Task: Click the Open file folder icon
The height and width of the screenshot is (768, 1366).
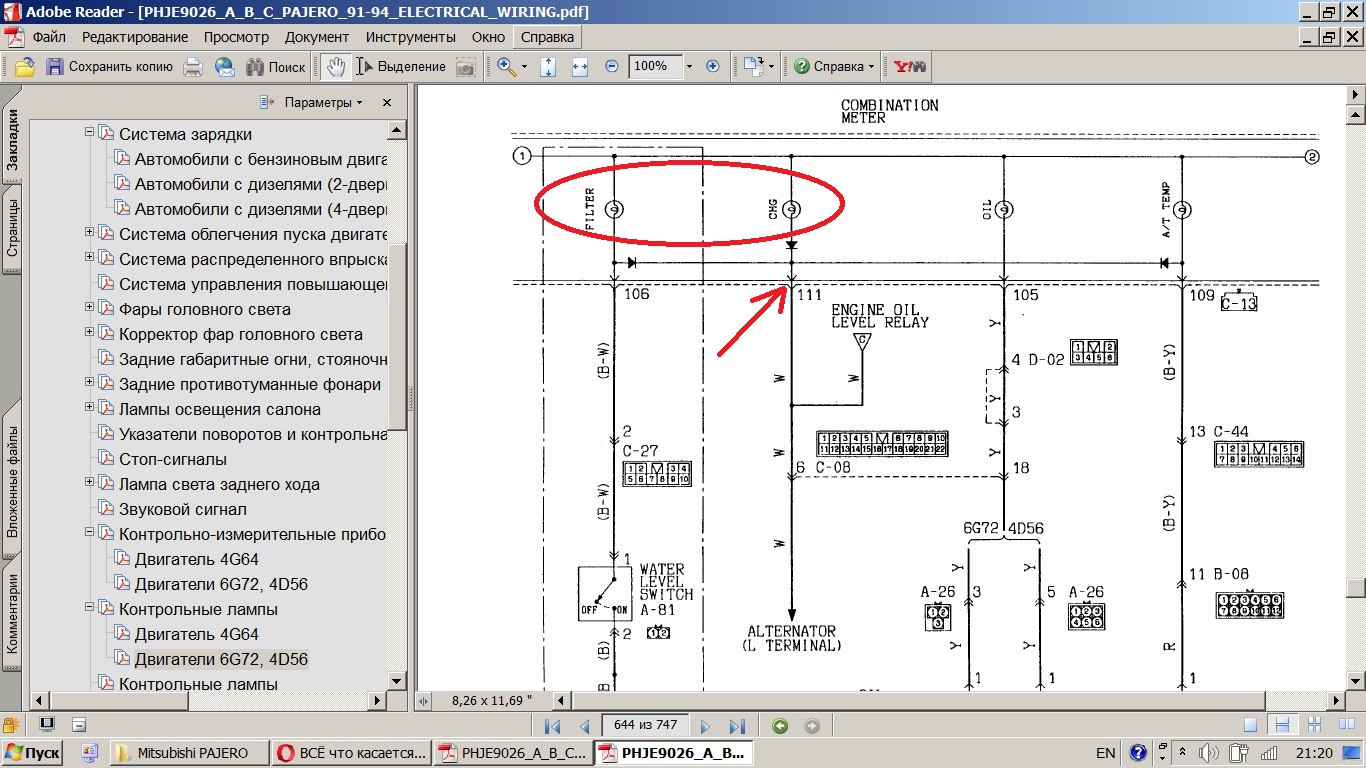Action: pyautogui.click(x=24, y=67)
